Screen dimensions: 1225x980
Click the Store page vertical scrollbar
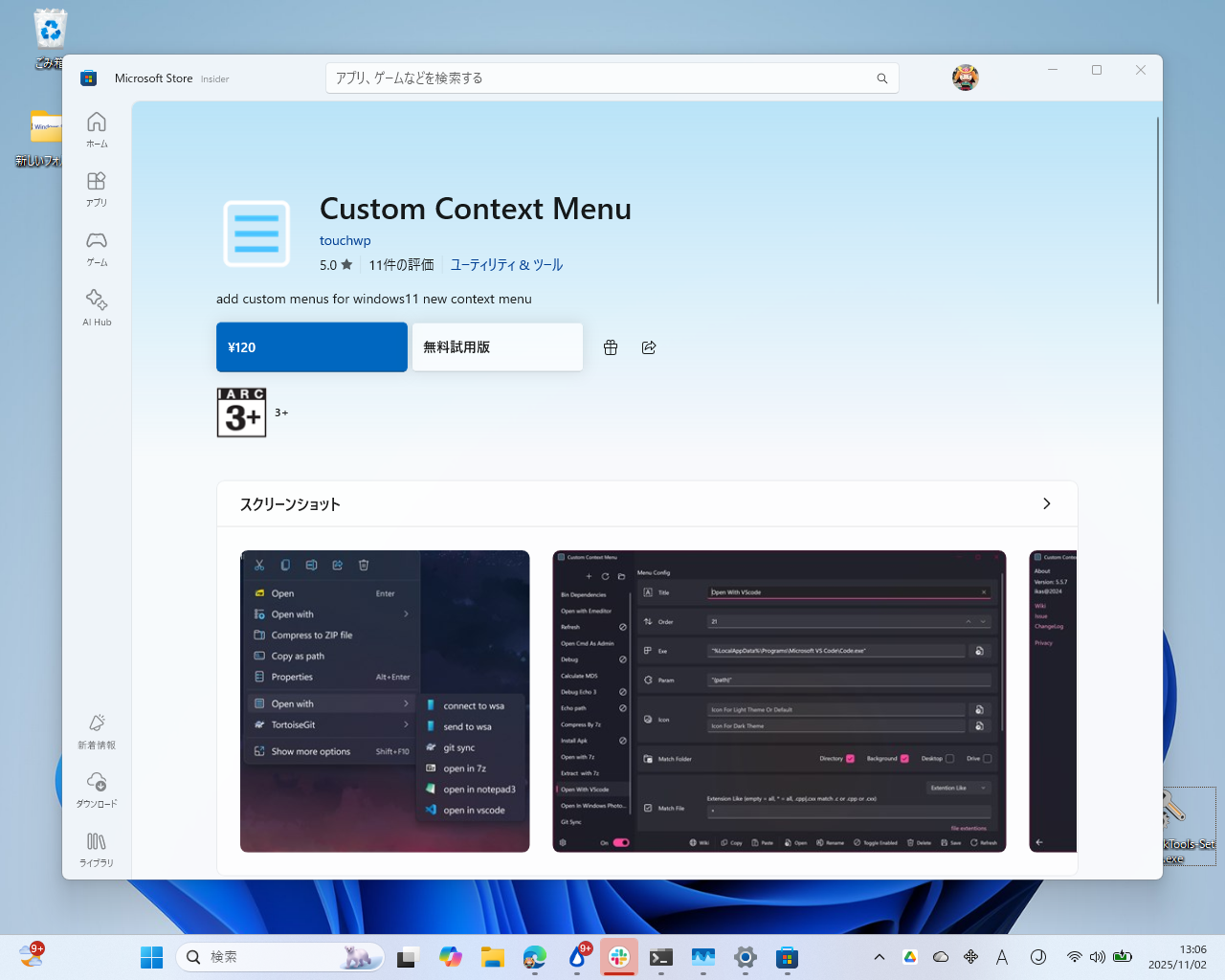[1158, 211]
